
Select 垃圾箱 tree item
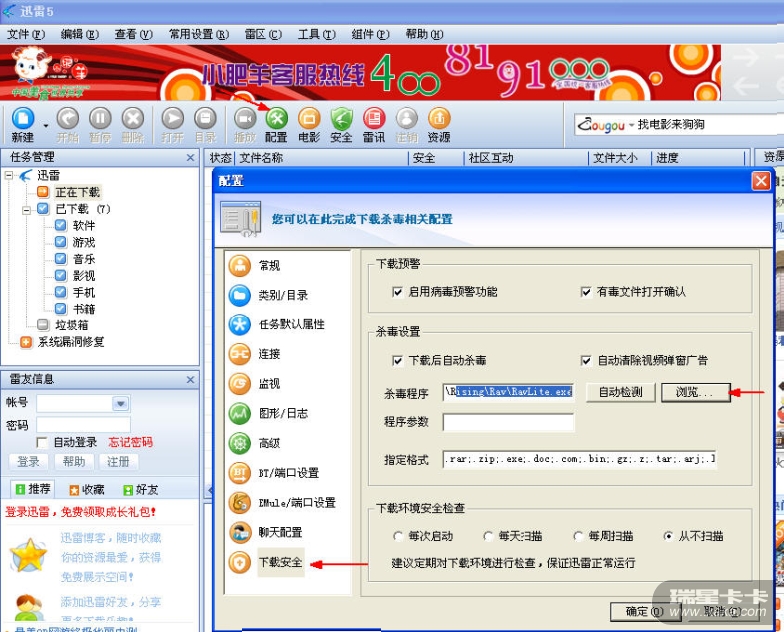(72, 326)
